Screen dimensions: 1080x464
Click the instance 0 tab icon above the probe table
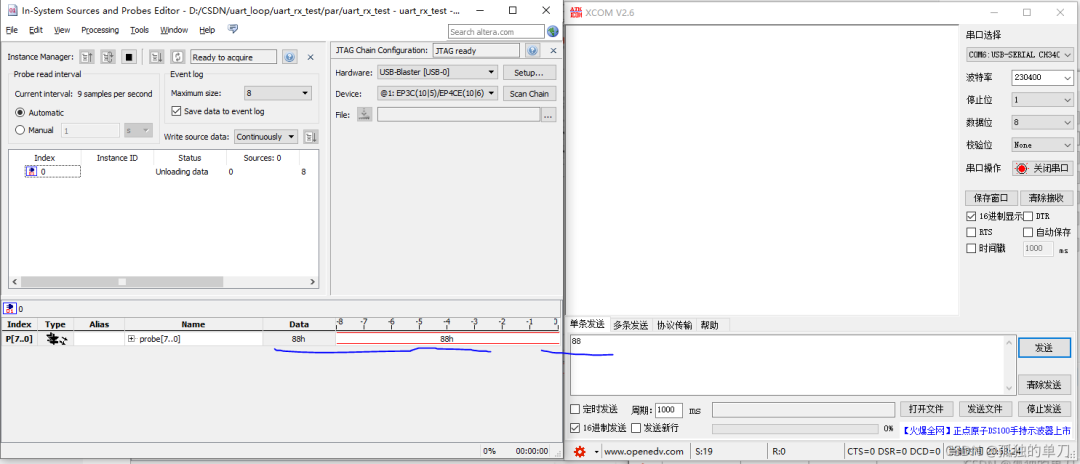10,309
